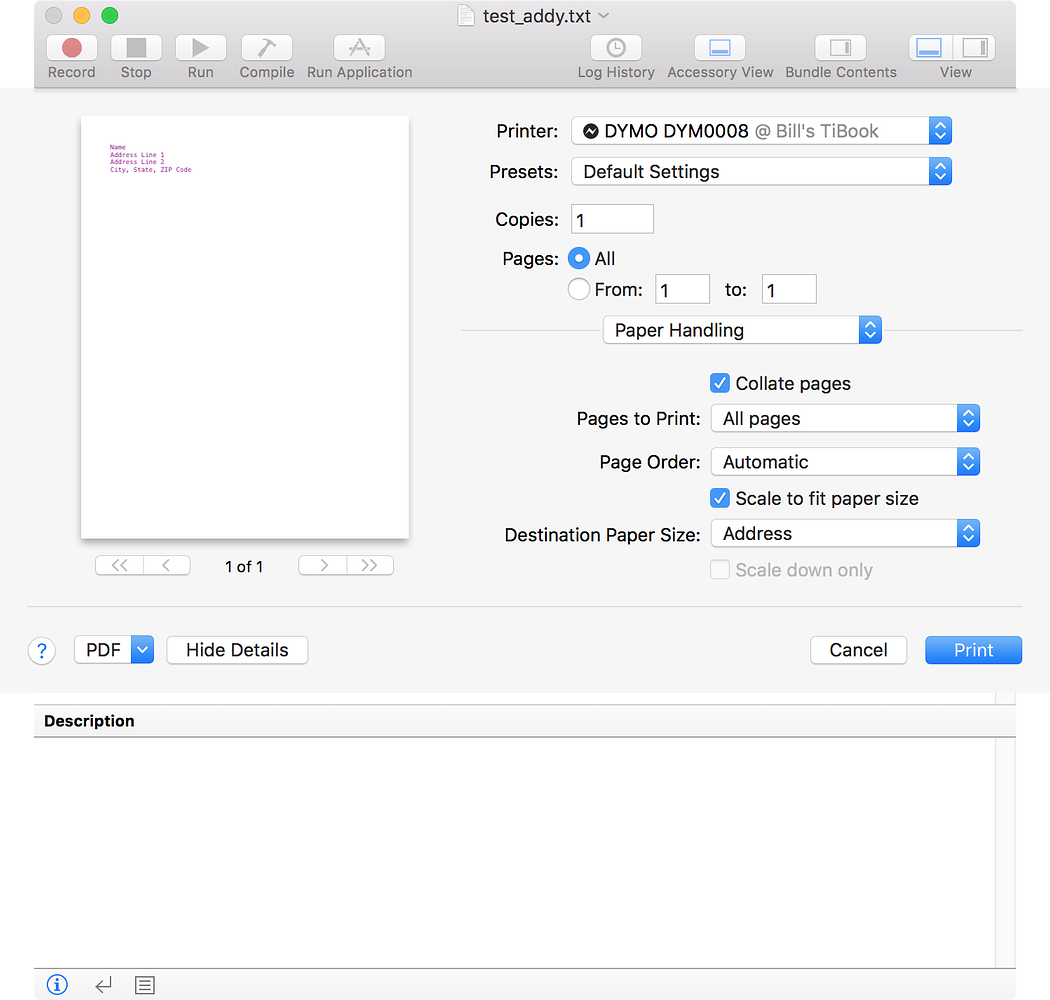The image size is (1050, 1000).
Task: Open print dialog help question mark
Action: pos(42,650)
